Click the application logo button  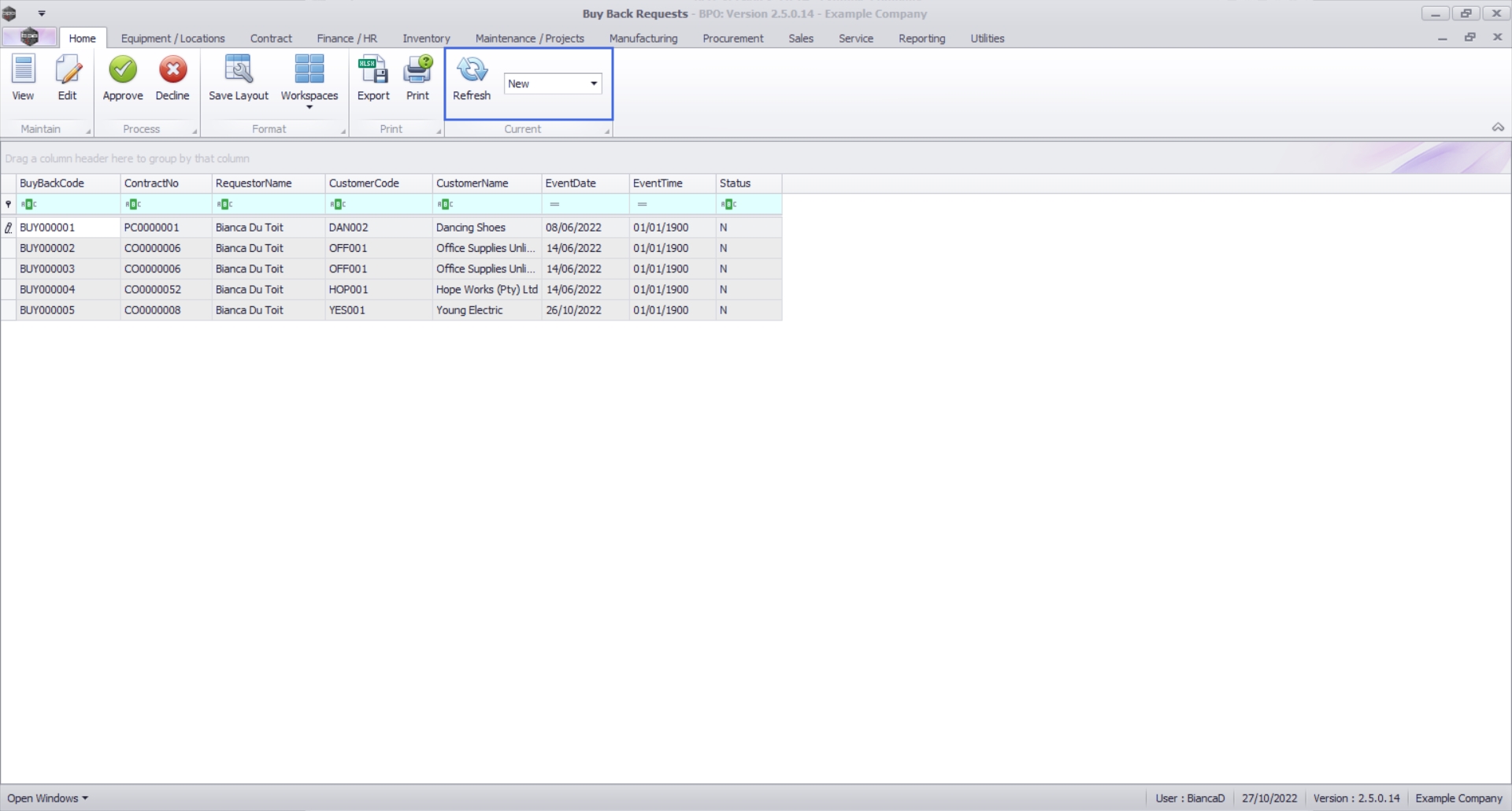coord(29,37)
